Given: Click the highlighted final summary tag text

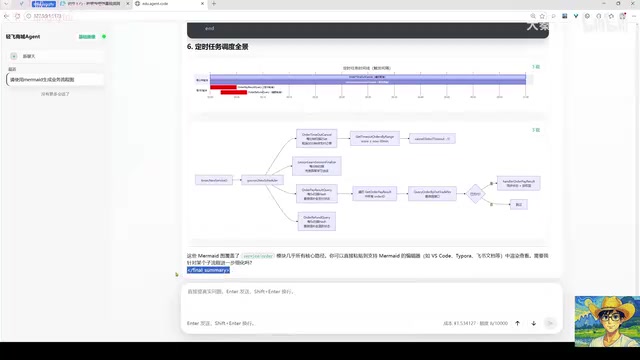Looking at the screenshot, I should point(208,270).
